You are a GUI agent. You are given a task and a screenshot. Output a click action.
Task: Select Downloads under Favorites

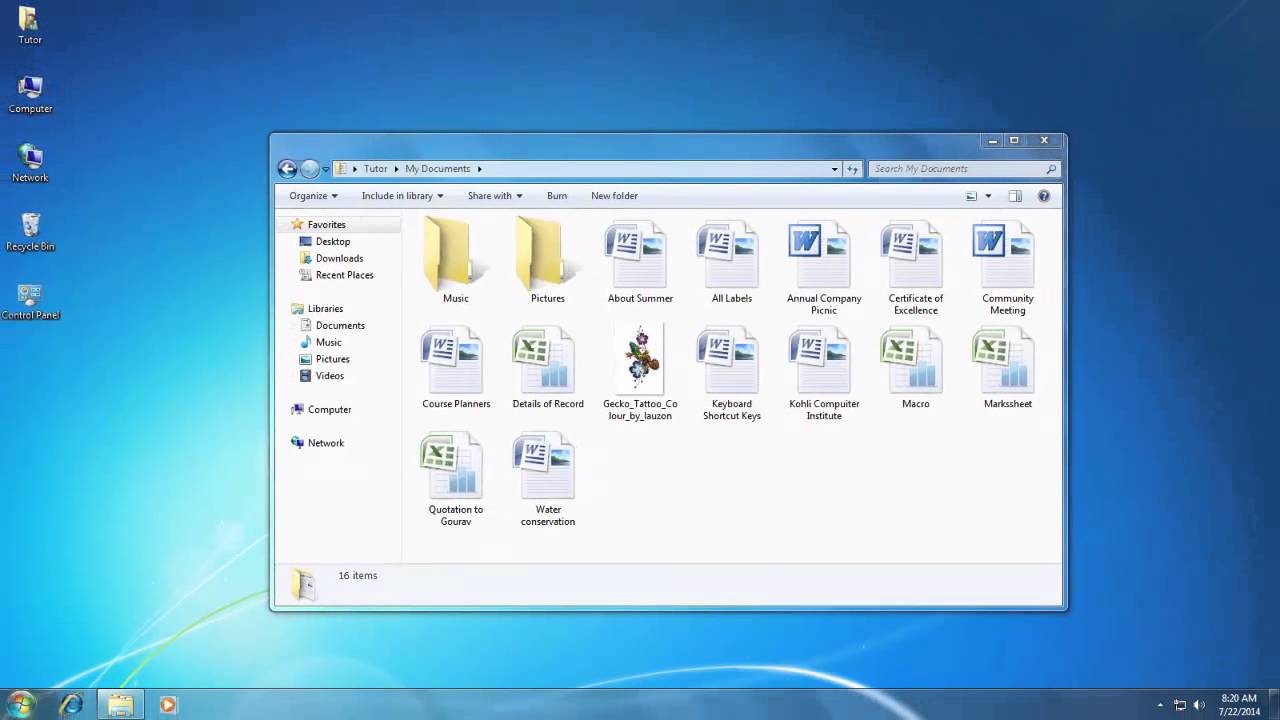(x=339, y=258)
